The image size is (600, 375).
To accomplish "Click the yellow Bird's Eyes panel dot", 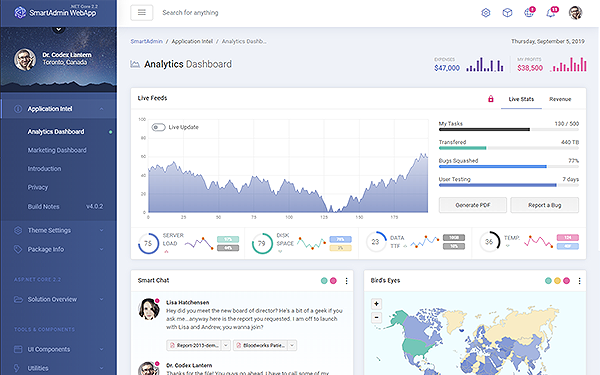I will click(x=557, y=281).
